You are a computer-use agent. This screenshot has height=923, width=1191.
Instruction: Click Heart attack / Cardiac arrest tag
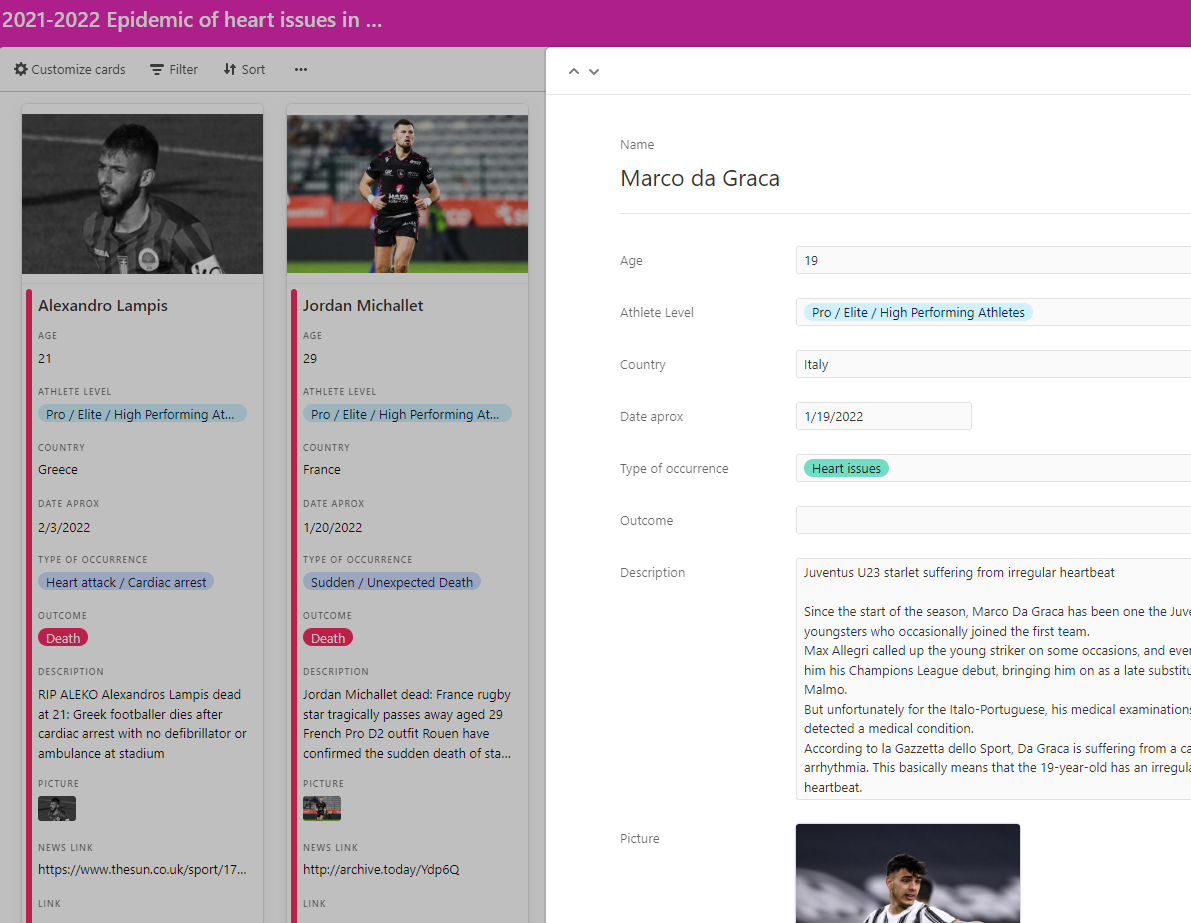click(126, 582)
